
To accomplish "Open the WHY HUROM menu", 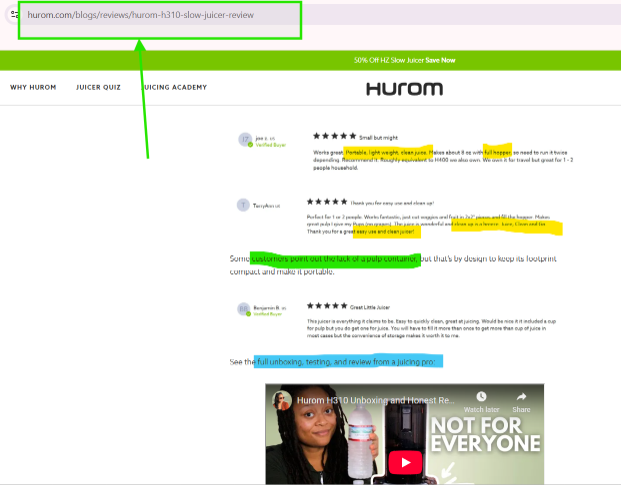I will [33, 87].
